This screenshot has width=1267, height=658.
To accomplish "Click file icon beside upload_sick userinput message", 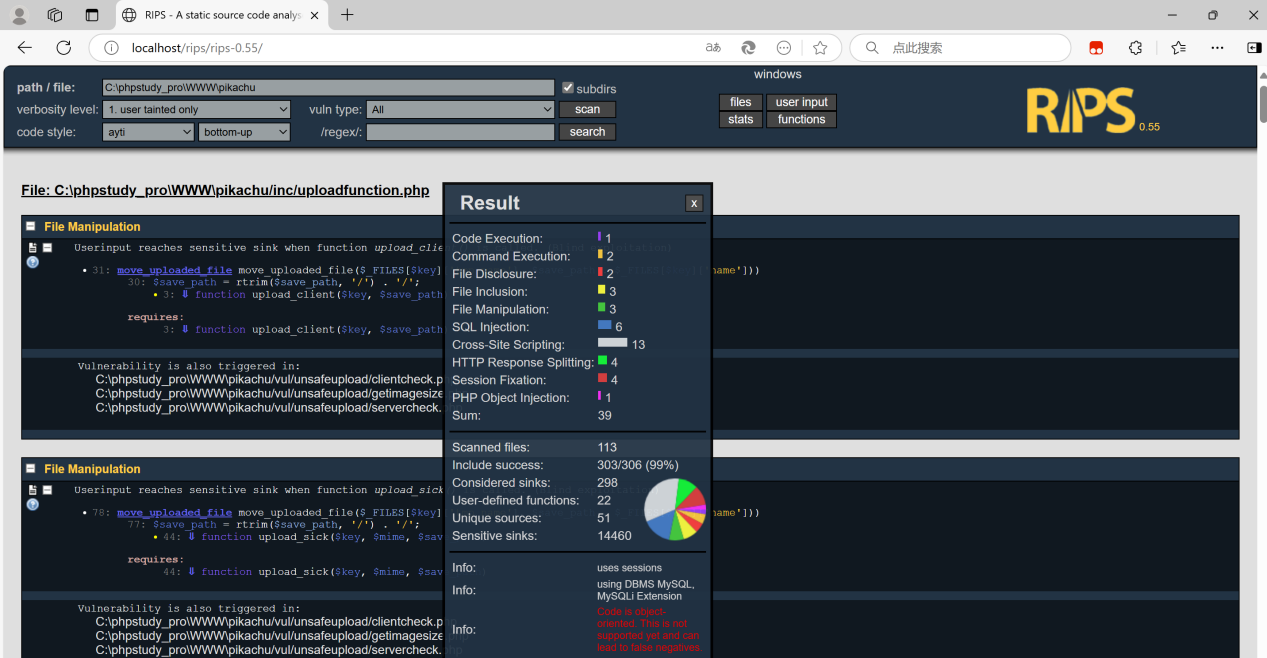I will [x=32, y=490].
